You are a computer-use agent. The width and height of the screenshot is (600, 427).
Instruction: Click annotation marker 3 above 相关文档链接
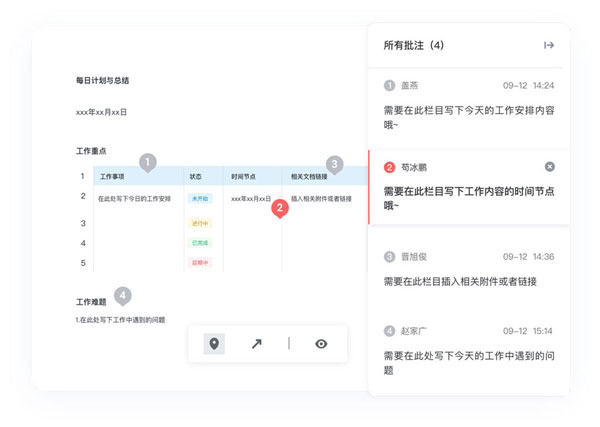coord(334,164)
